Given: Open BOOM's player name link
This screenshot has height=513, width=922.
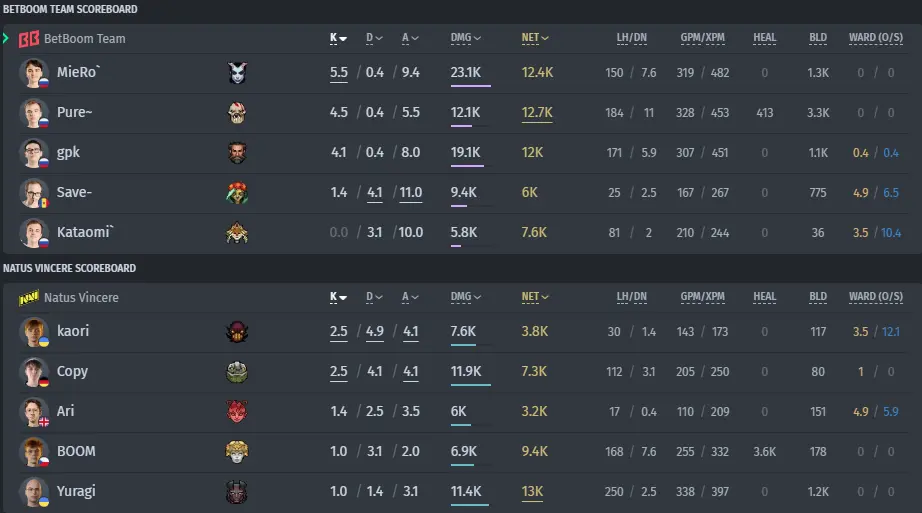Looking at the screenshot, I should pos(76,451).
